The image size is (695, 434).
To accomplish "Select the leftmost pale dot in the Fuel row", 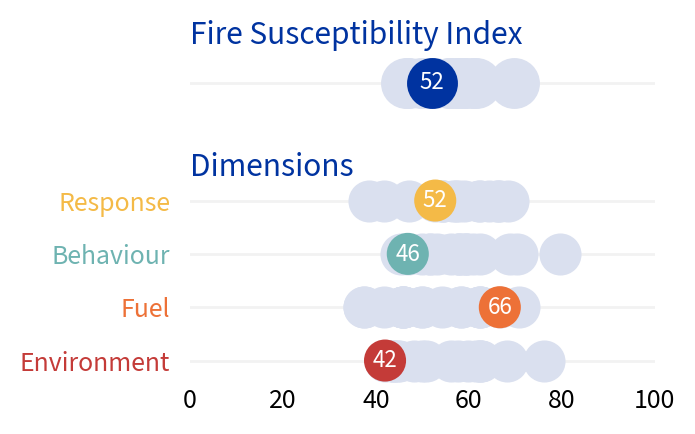I will [364, 307].
